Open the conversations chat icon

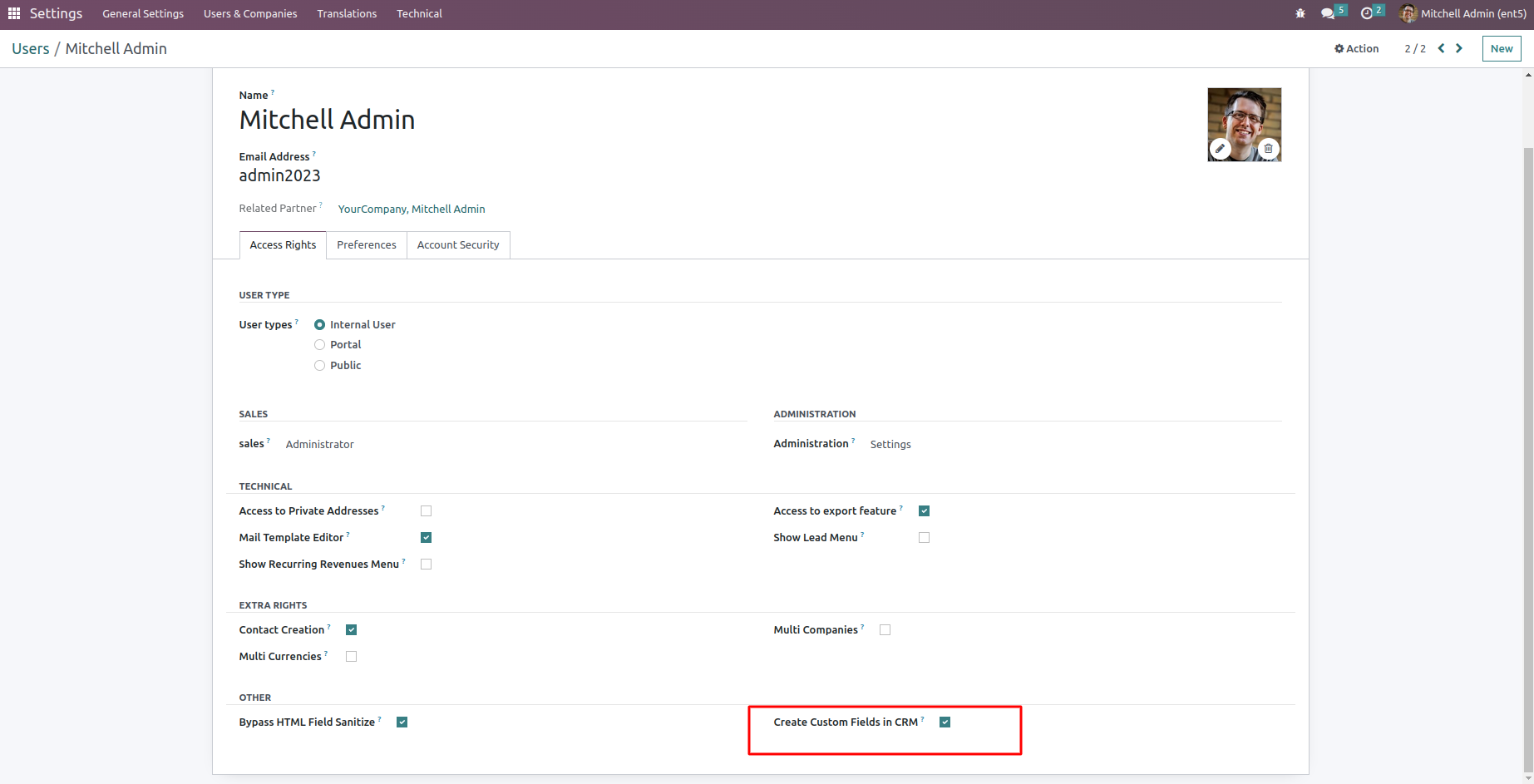tap(1328, 13)
